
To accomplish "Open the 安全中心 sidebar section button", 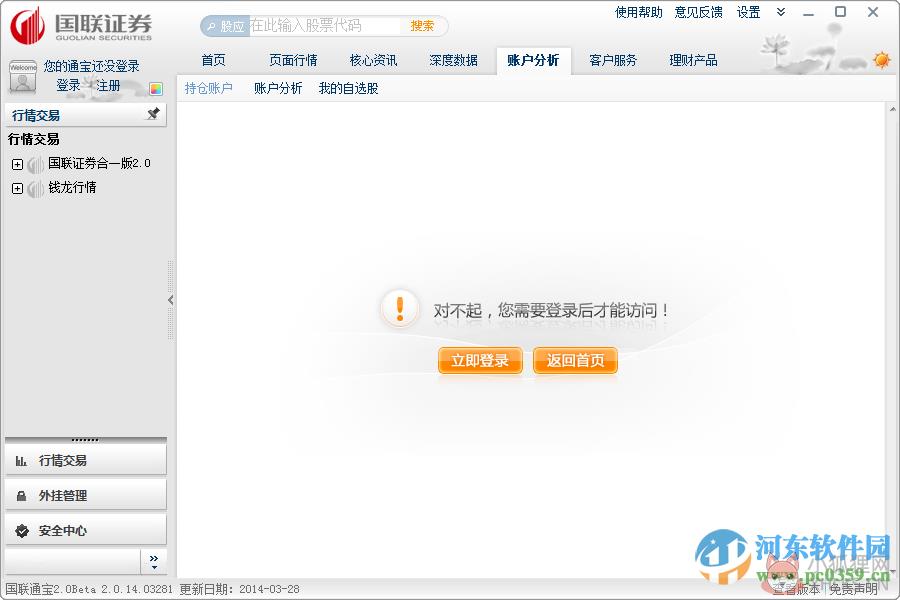I will (x=86, y=531).
